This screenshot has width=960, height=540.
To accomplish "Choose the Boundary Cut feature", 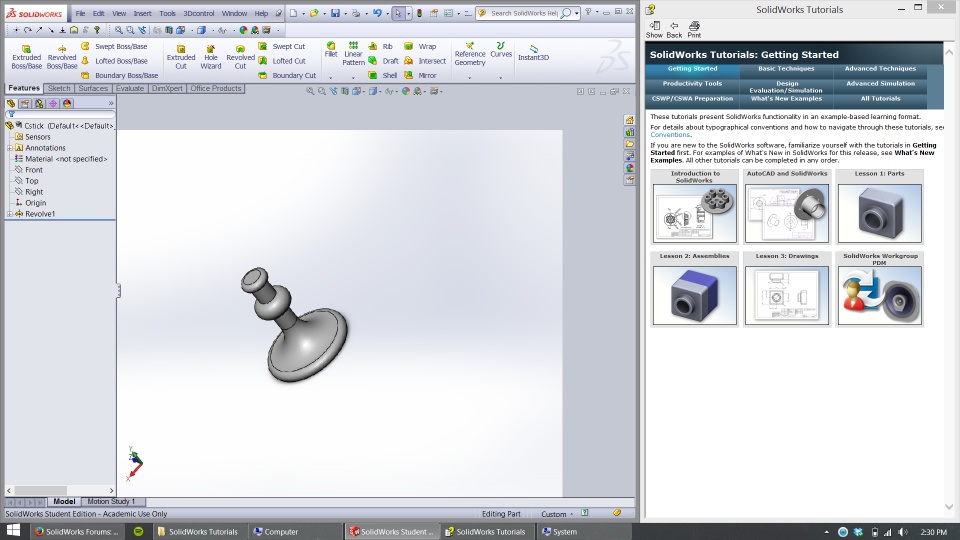I will [x=287, y=75].
